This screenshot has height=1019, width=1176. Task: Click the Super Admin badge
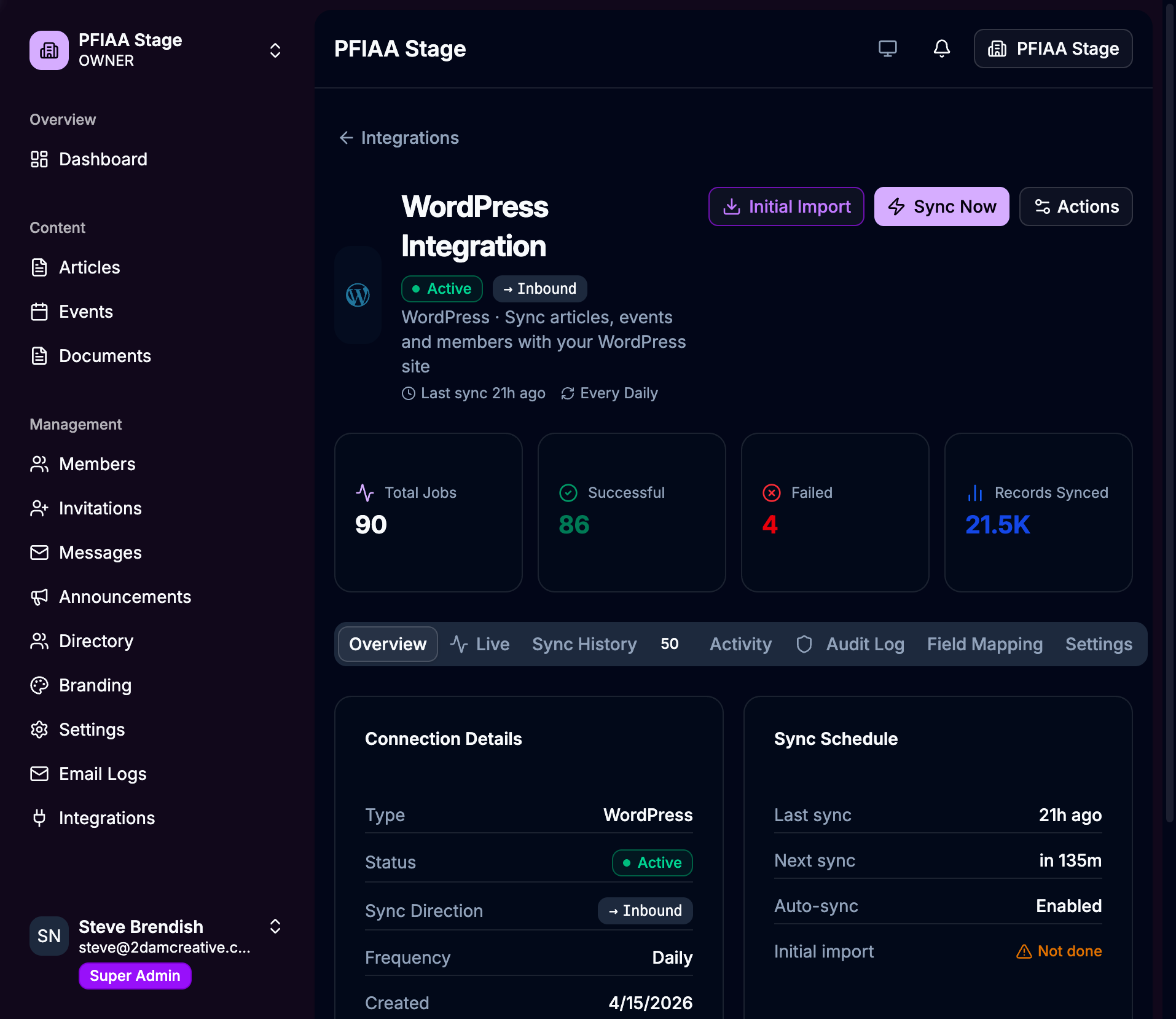tap(135, 976)
